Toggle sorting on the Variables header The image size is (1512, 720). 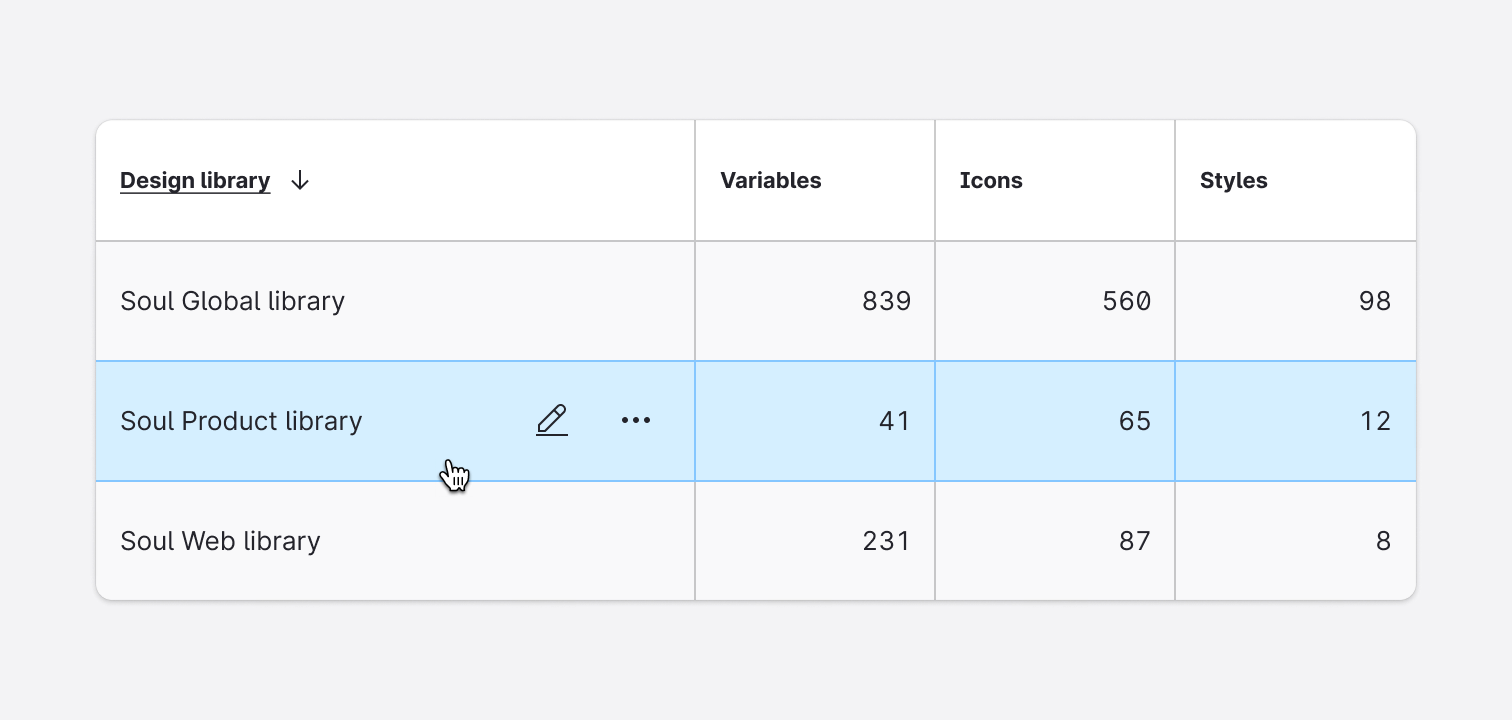coord(770,181)
